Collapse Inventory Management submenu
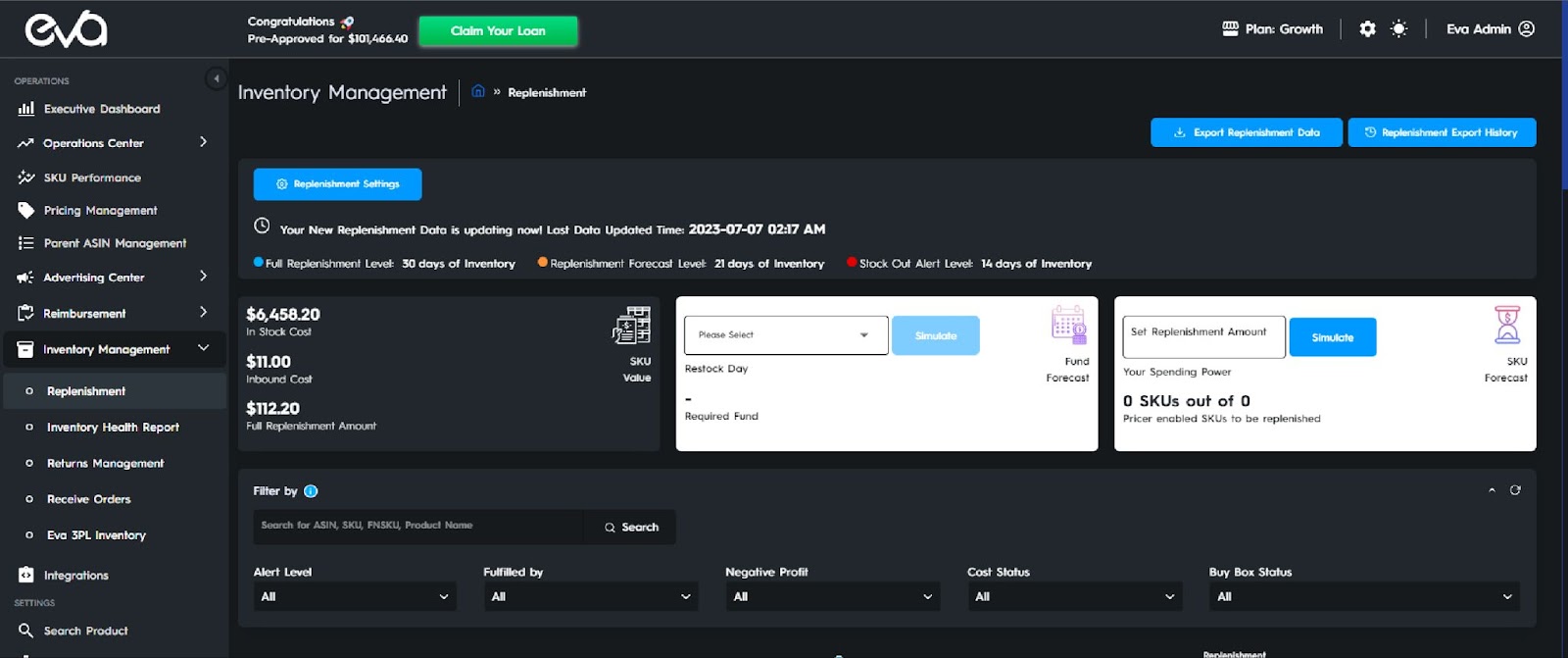 pyautogui.click(x=204, y=348)
